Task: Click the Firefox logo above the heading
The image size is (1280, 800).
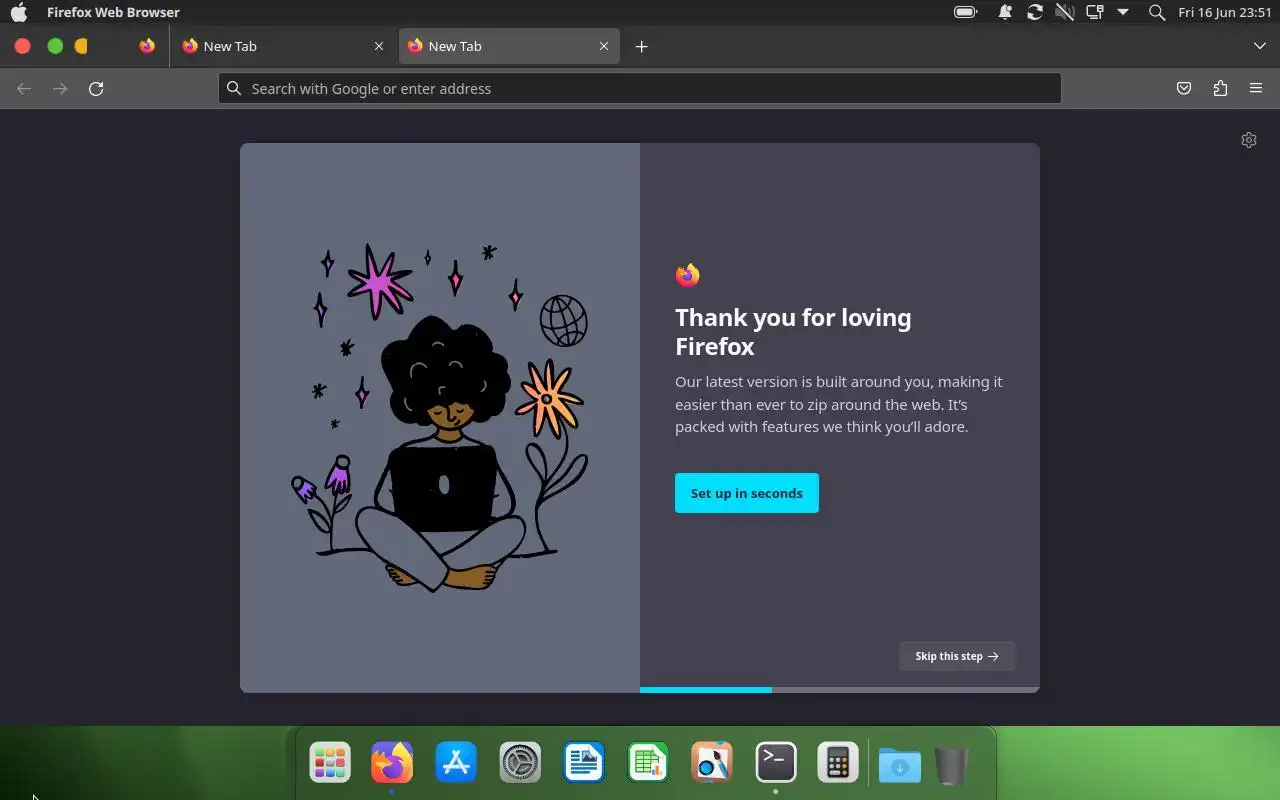Action: [x=687, y=275]
